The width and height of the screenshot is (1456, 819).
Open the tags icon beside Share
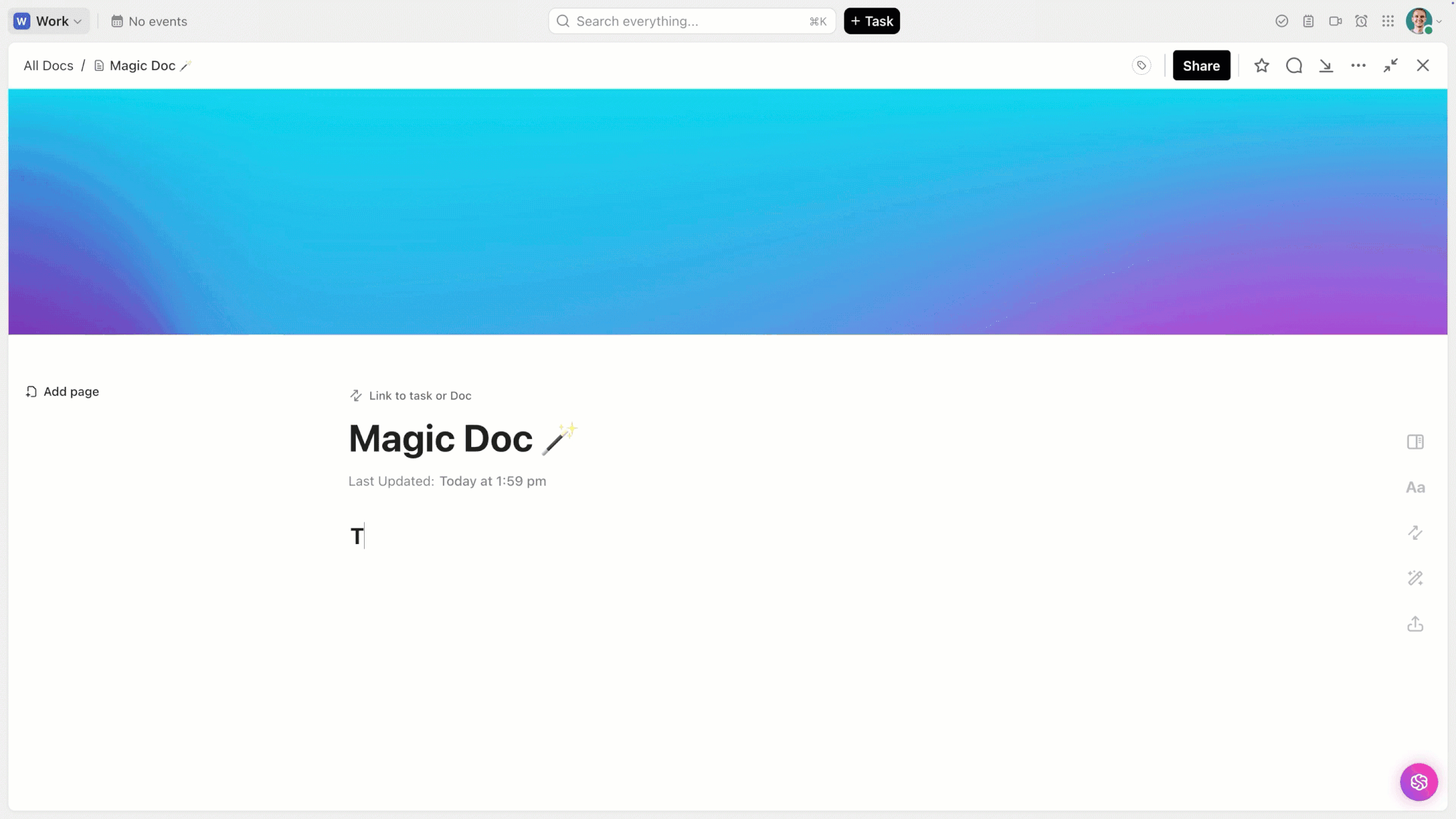pyautogui.click(x=1141, y=65)
